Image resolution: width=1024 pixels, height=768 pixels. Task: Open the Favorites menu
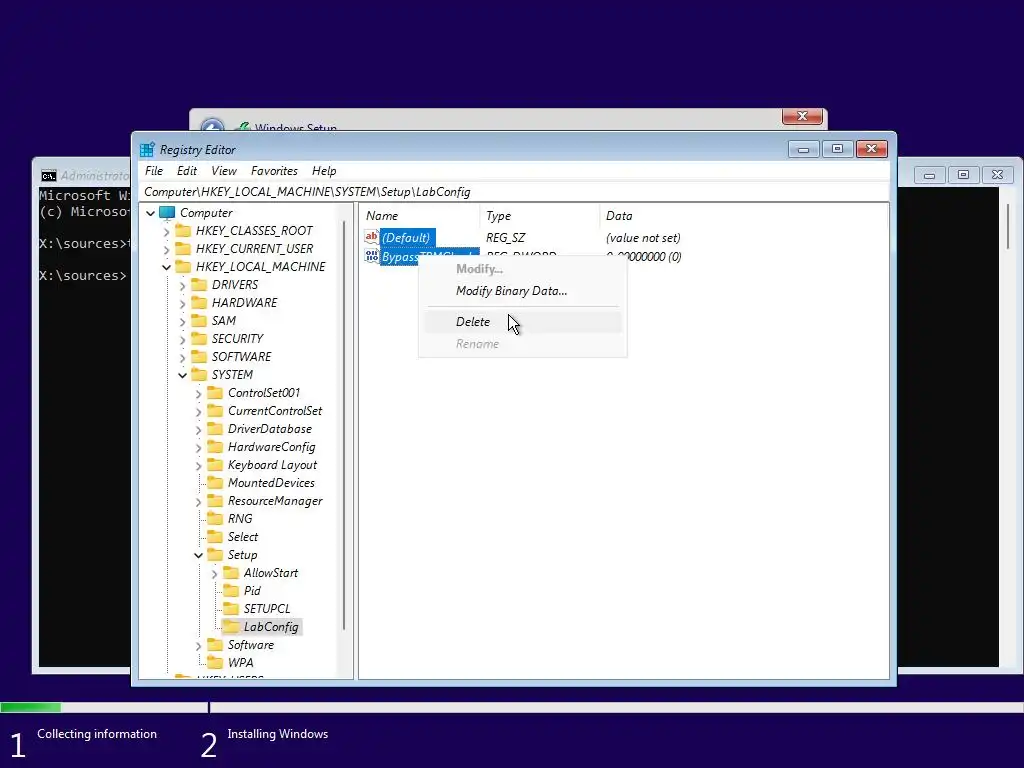point(274,171)
